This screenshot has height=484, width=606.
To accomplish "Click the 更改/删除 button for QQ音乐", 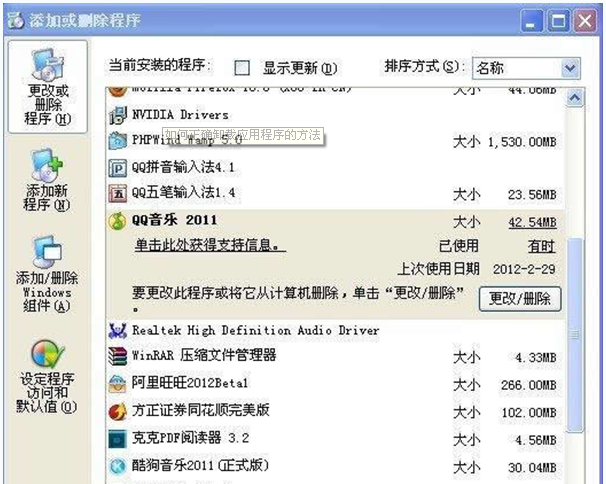I will [x=520, y=299].
